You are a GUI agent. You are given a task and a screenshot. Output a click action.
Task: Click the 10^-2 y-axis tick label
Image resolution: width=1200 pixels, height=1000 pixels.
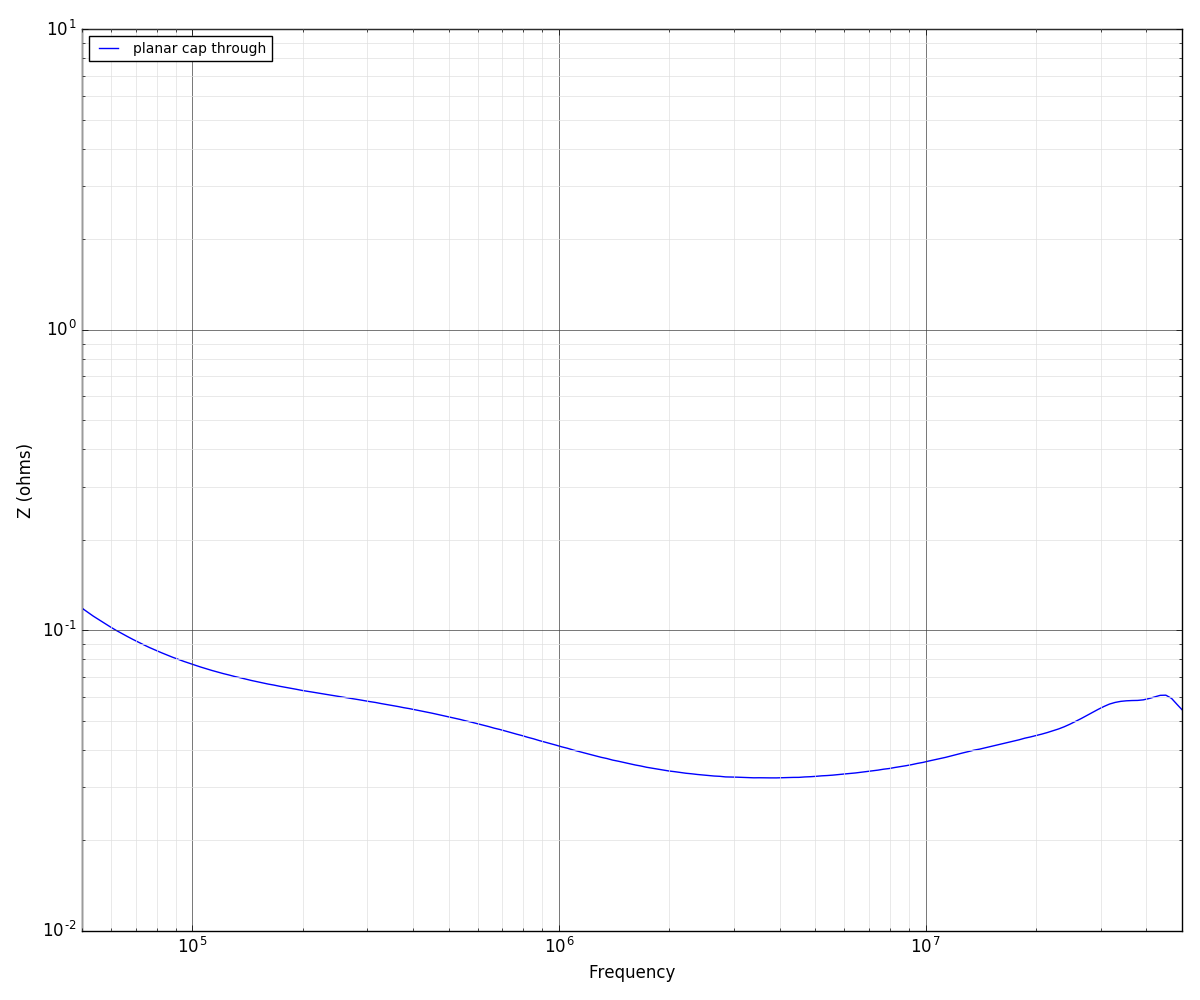coord(59,929)
